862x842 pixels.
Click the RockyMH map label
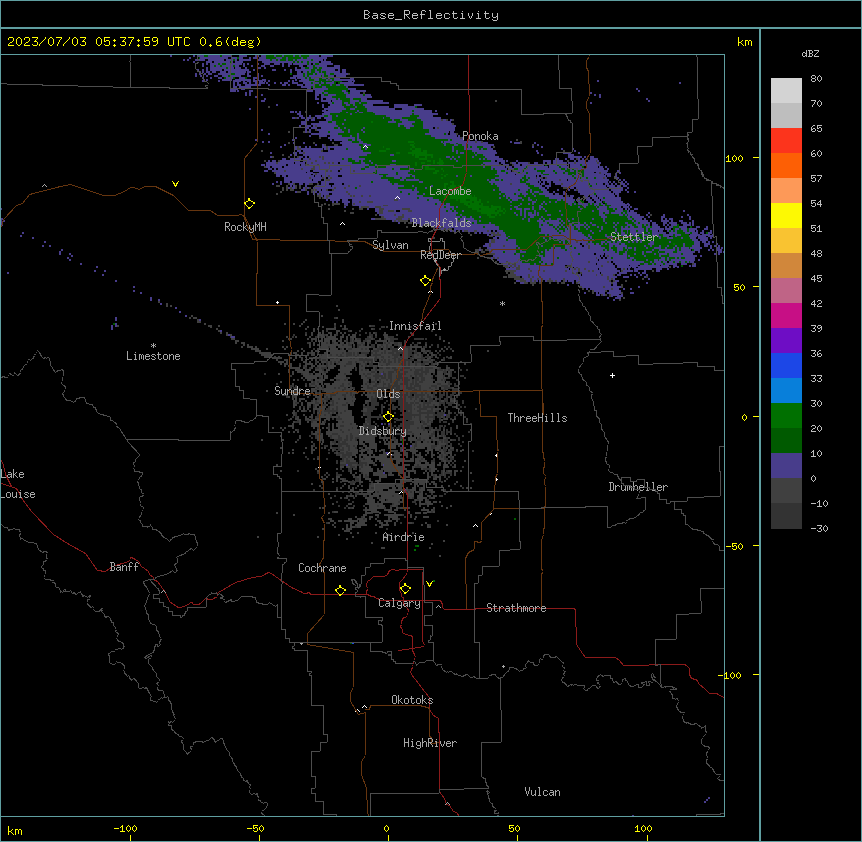point(245,226)
